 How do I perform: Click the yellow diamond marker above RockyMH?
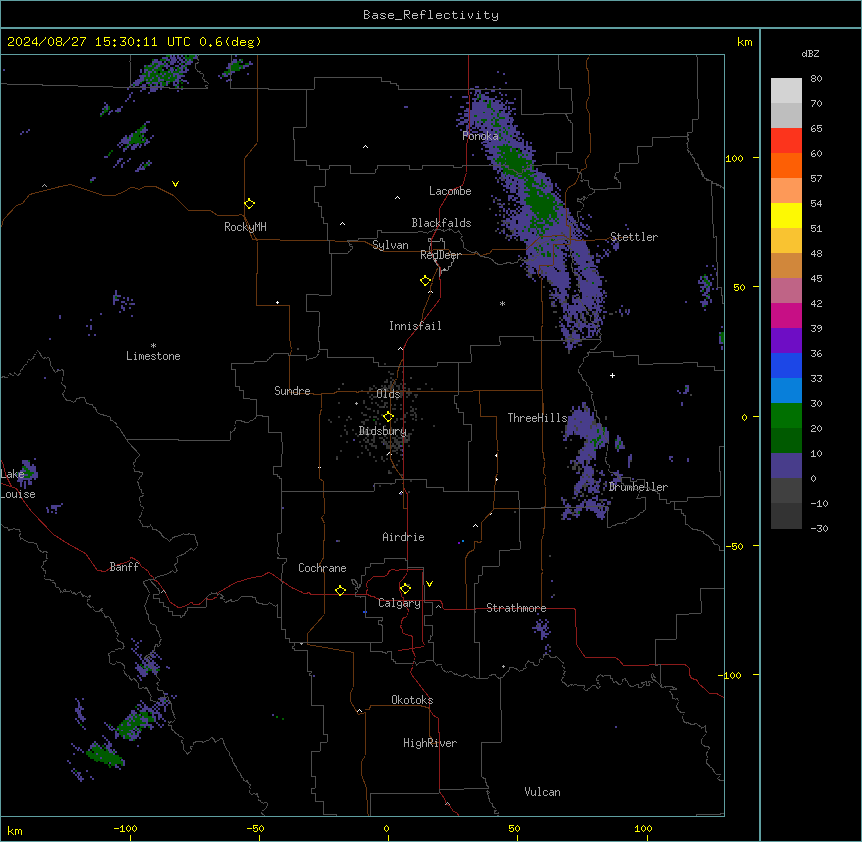[x=249, y=204]
